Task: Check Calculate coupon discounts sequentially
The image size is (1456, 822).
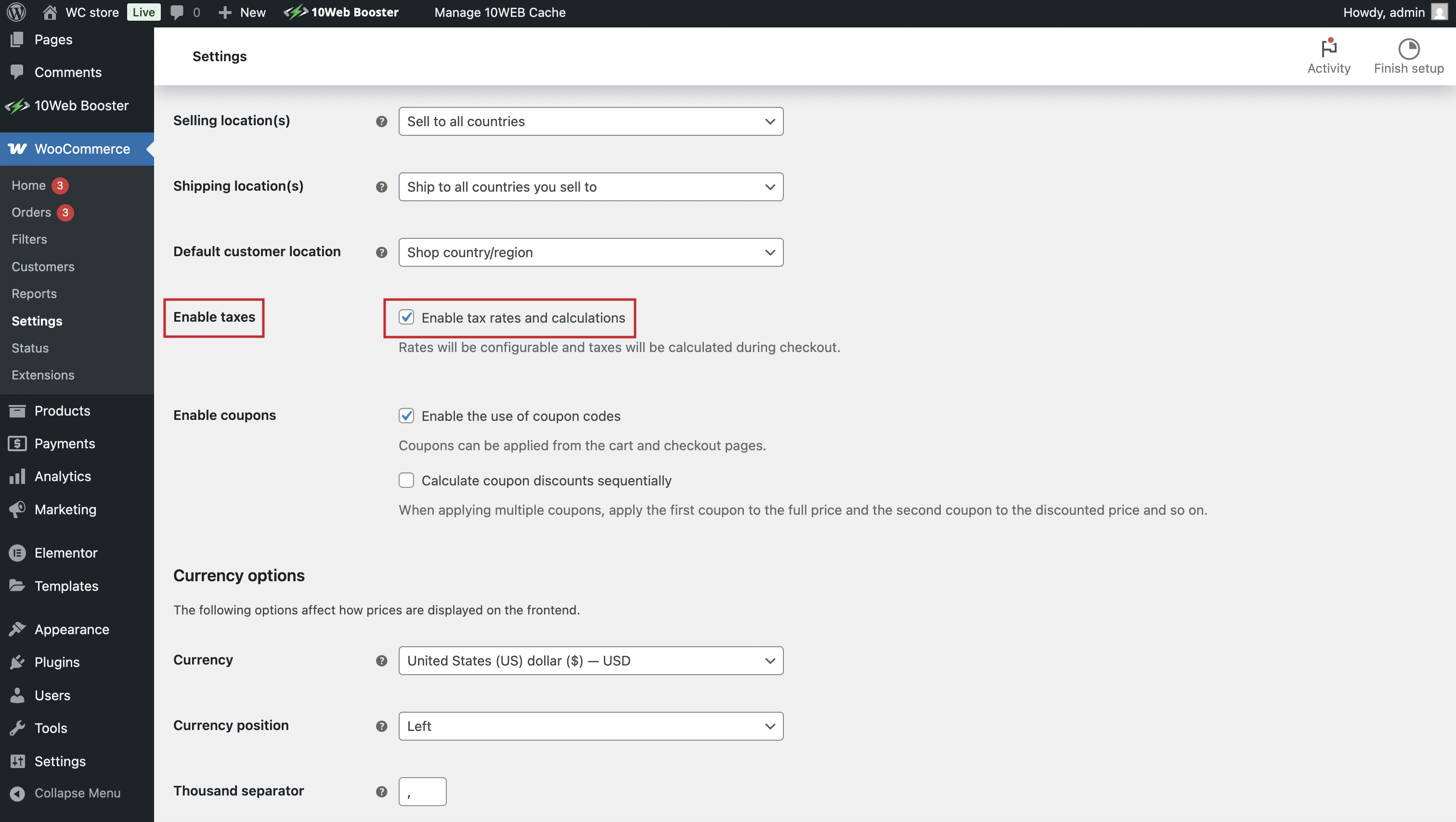Action: [406, 480]
